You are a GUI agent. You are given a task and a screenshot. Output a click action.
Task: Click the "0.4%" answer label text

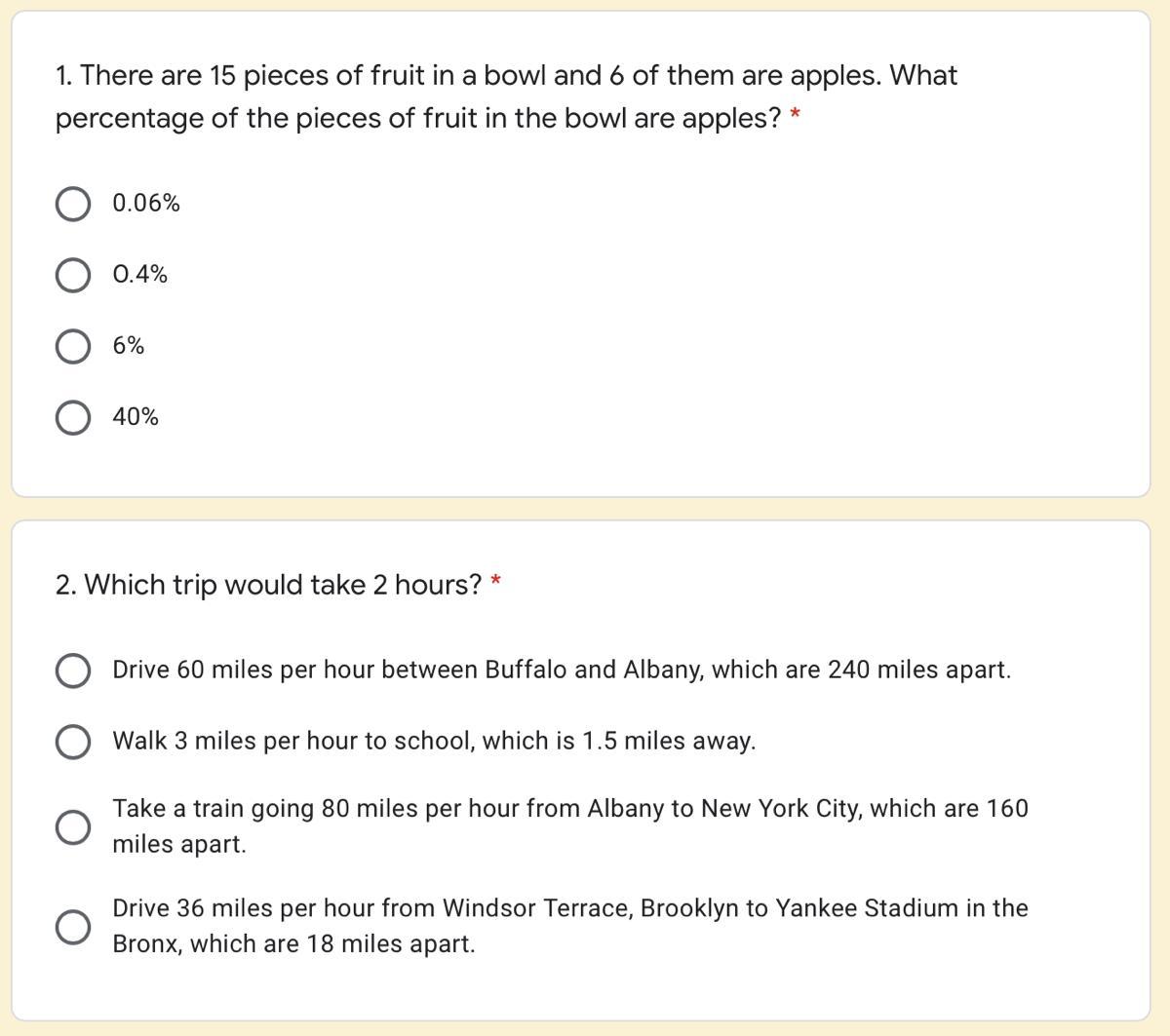[140, 275]
